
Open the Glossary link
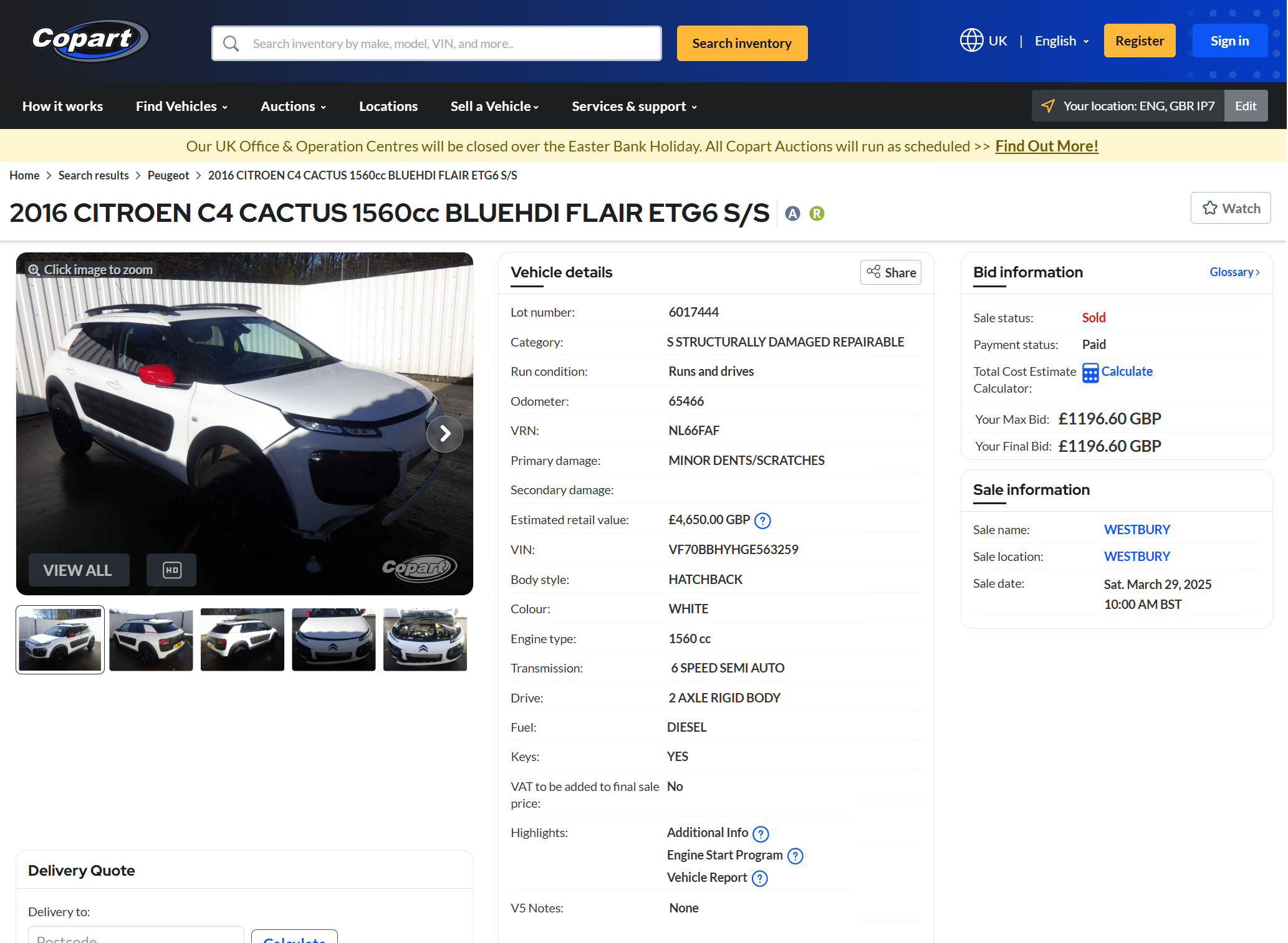(1234, 272)
